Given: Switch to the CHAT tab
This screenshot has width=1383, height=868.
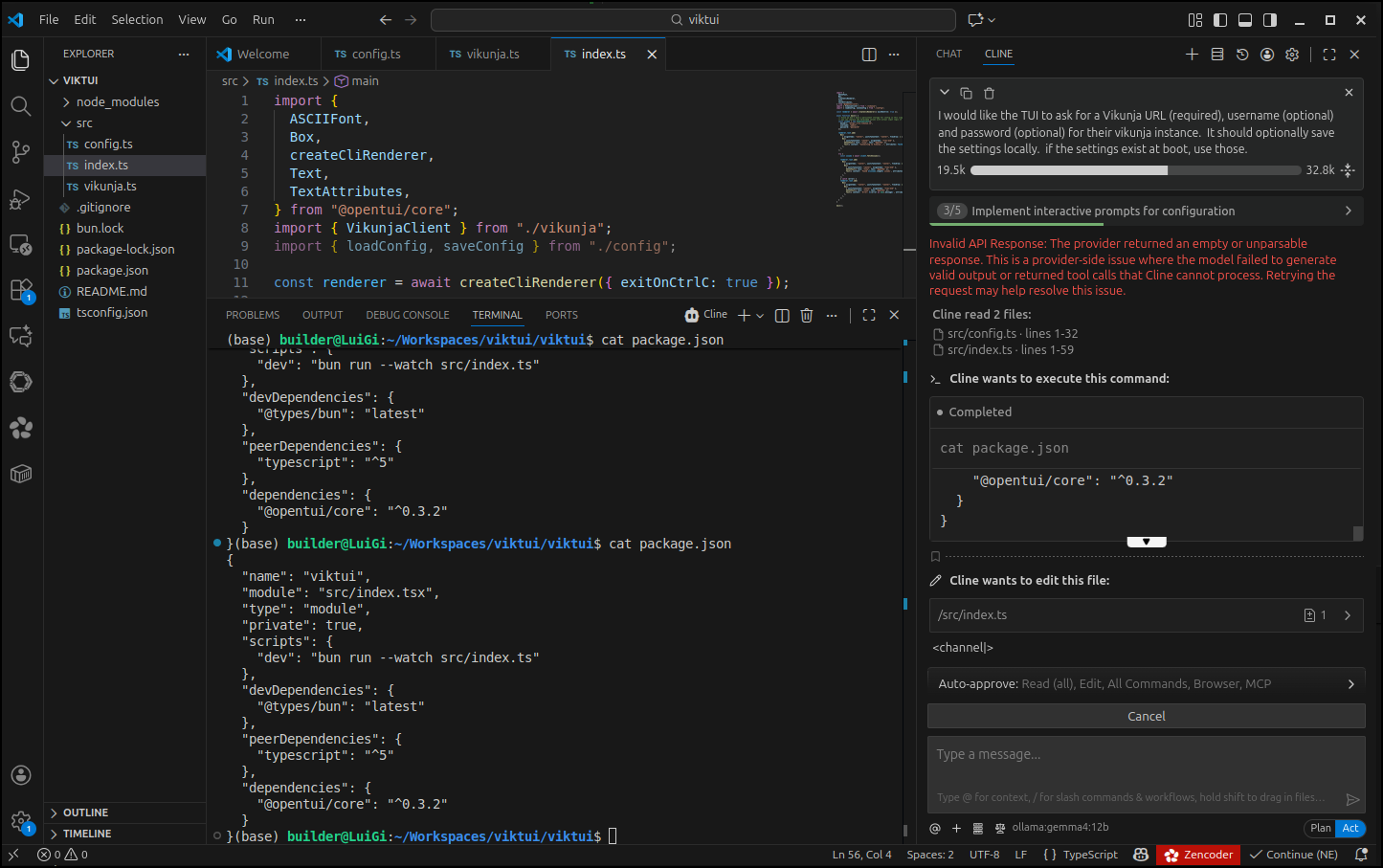Looking at the screenshot, I should pos(948,55).
